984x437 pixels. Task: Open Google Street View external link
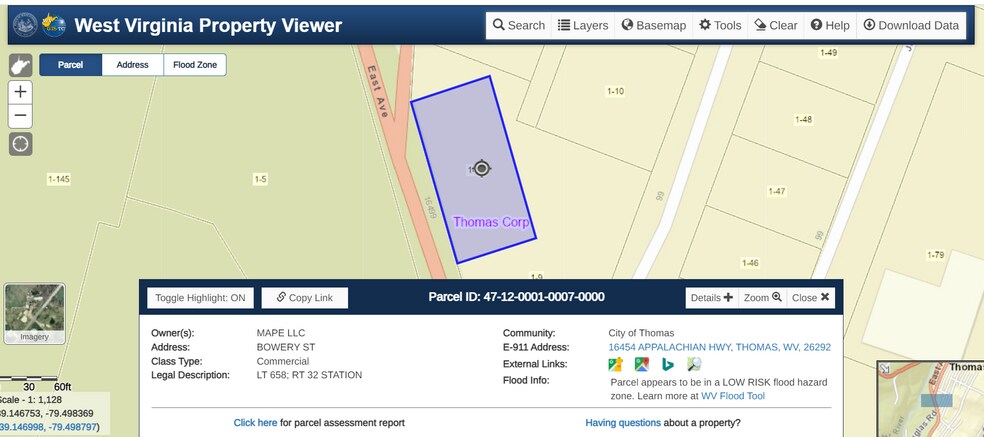616,364
